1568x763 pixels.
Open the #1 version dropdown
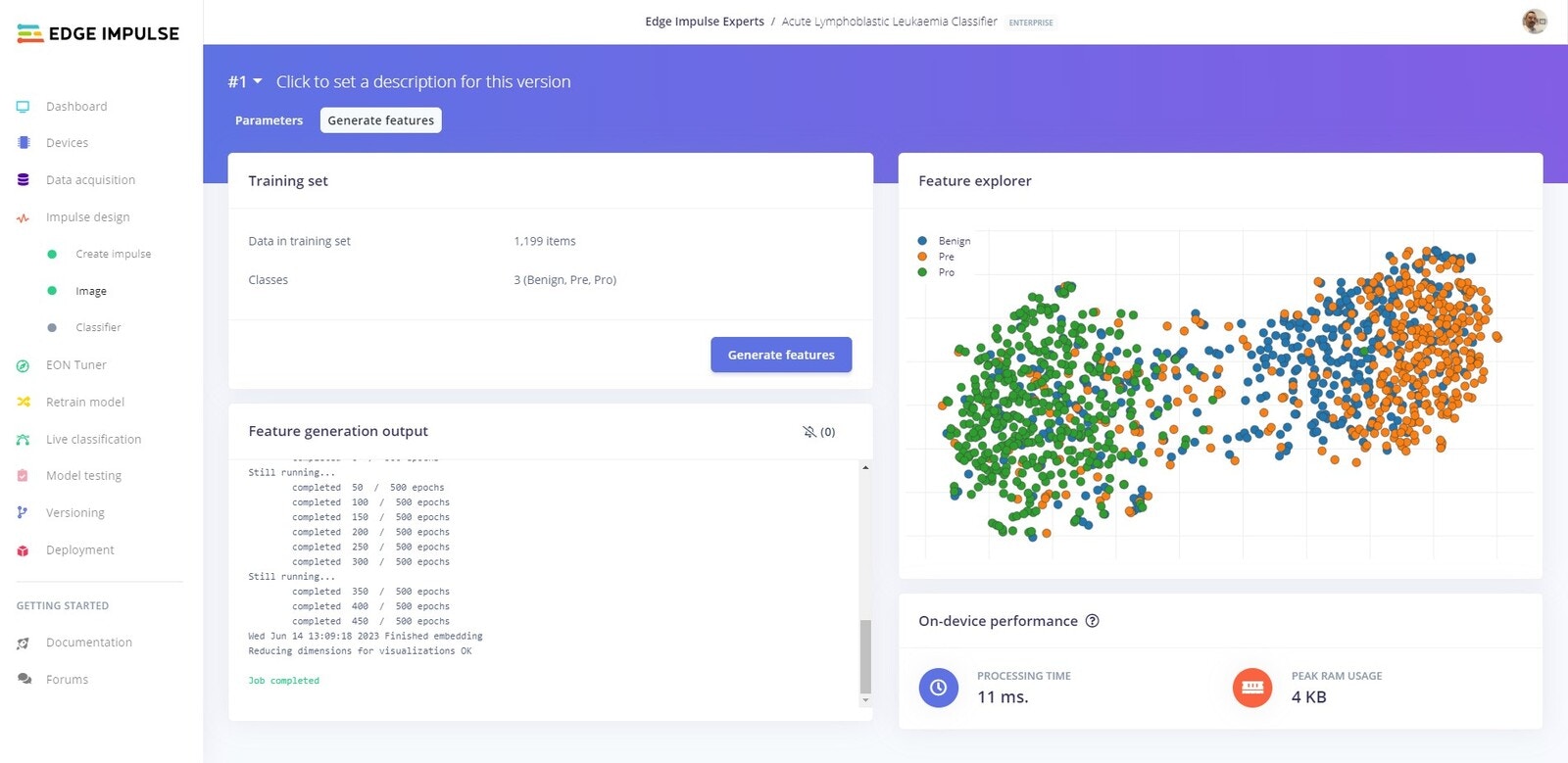click(245, 82)
